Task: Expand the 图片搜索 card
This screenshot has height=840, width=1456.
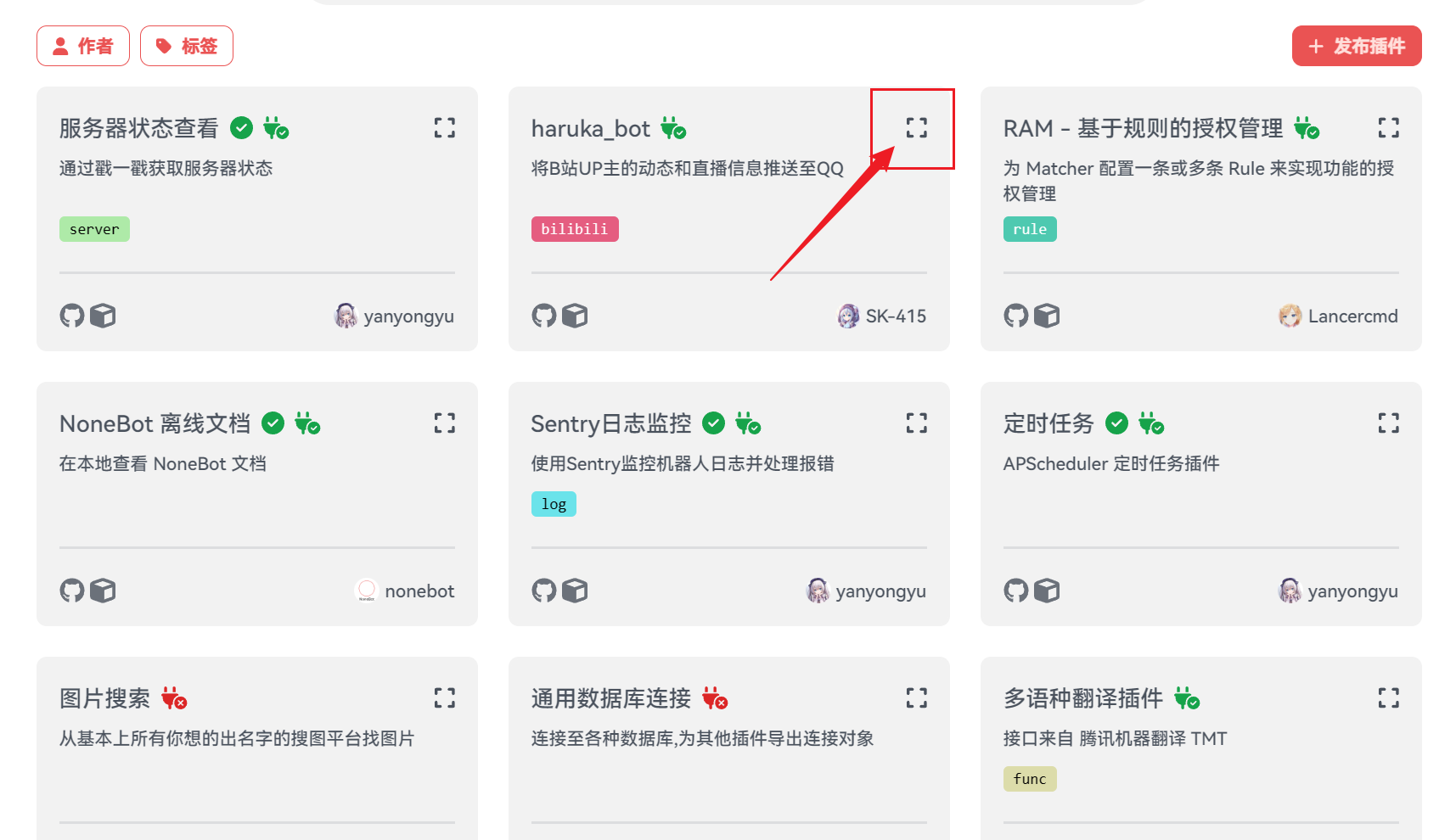Action: tap(445, 698)
